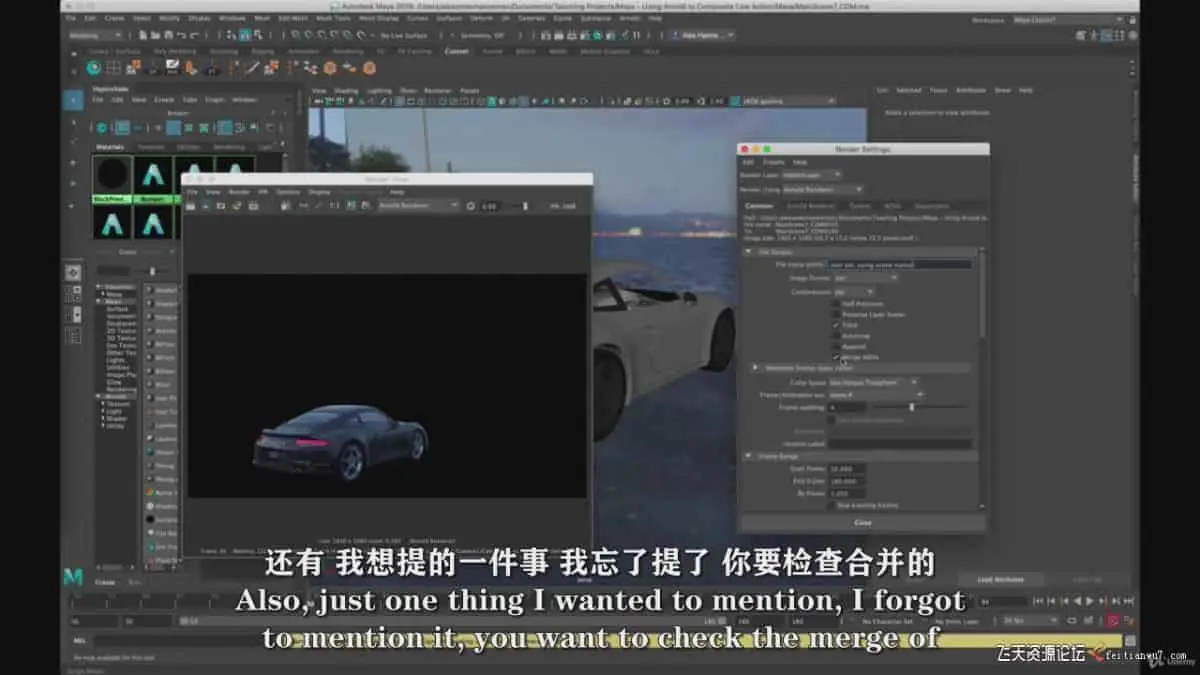The height and width of the screenshot is (675, 1200).
Task: Switch to the AOVs tab in Render Settings
Action: [x=893, y=206]
